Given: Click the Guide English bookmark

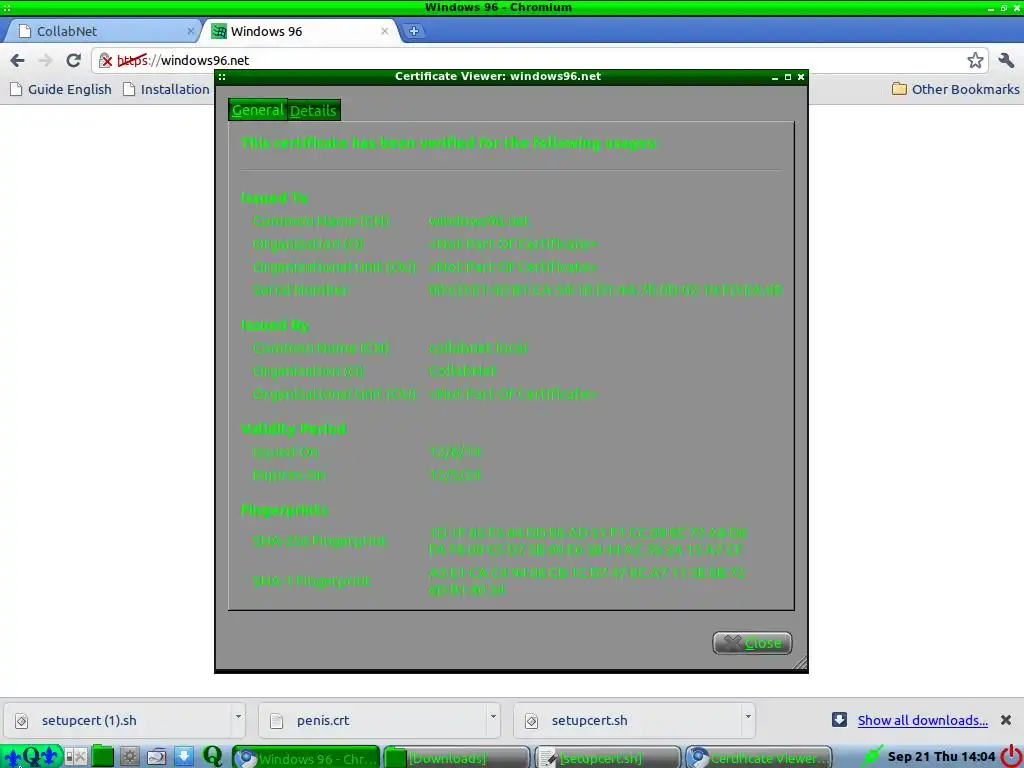Looking at the screenshot, I should (x=61, y=89).
